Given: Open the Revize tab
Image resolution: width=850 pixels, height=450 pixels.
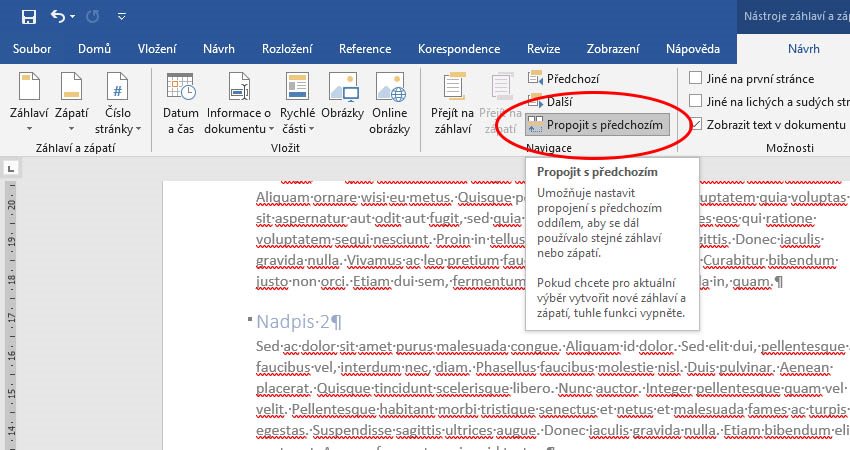Looking at the screenshot, I should click(x=543, y=49).
